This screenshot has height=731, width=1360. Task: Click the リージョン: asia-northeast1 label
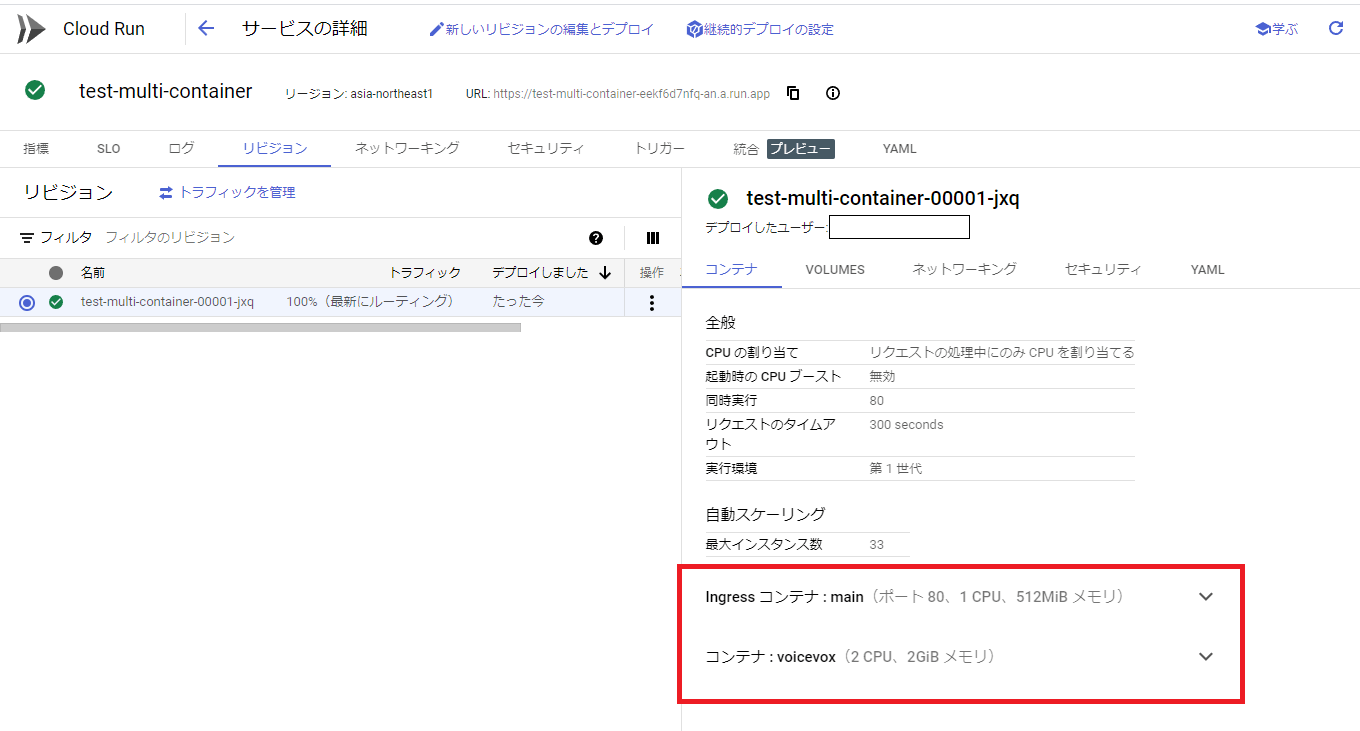coord(359,94)
